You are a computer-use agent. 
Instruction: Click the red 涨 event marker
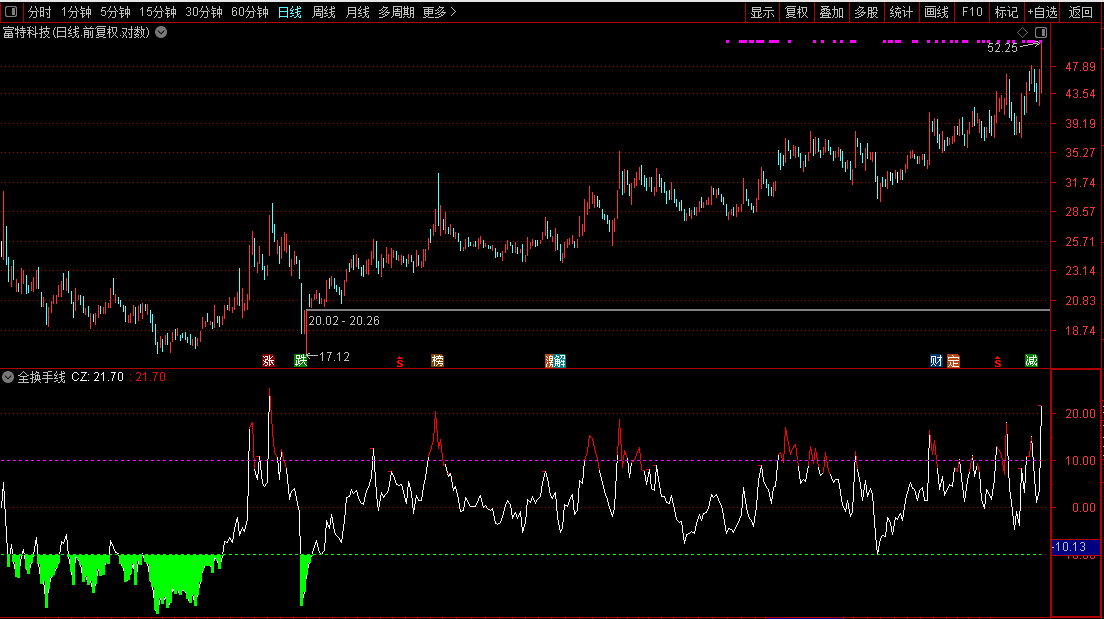268,361
